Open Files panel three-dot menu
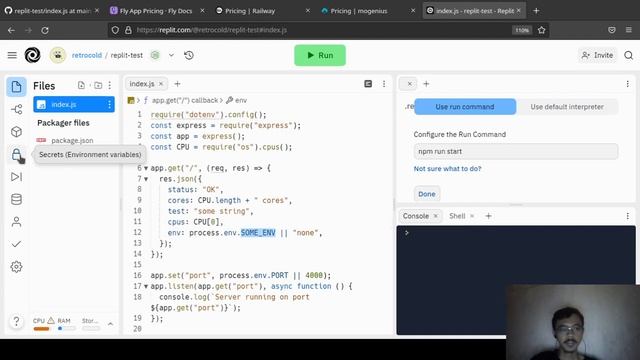640x360 pixels. pyautogui.click(x=110, y=85)
